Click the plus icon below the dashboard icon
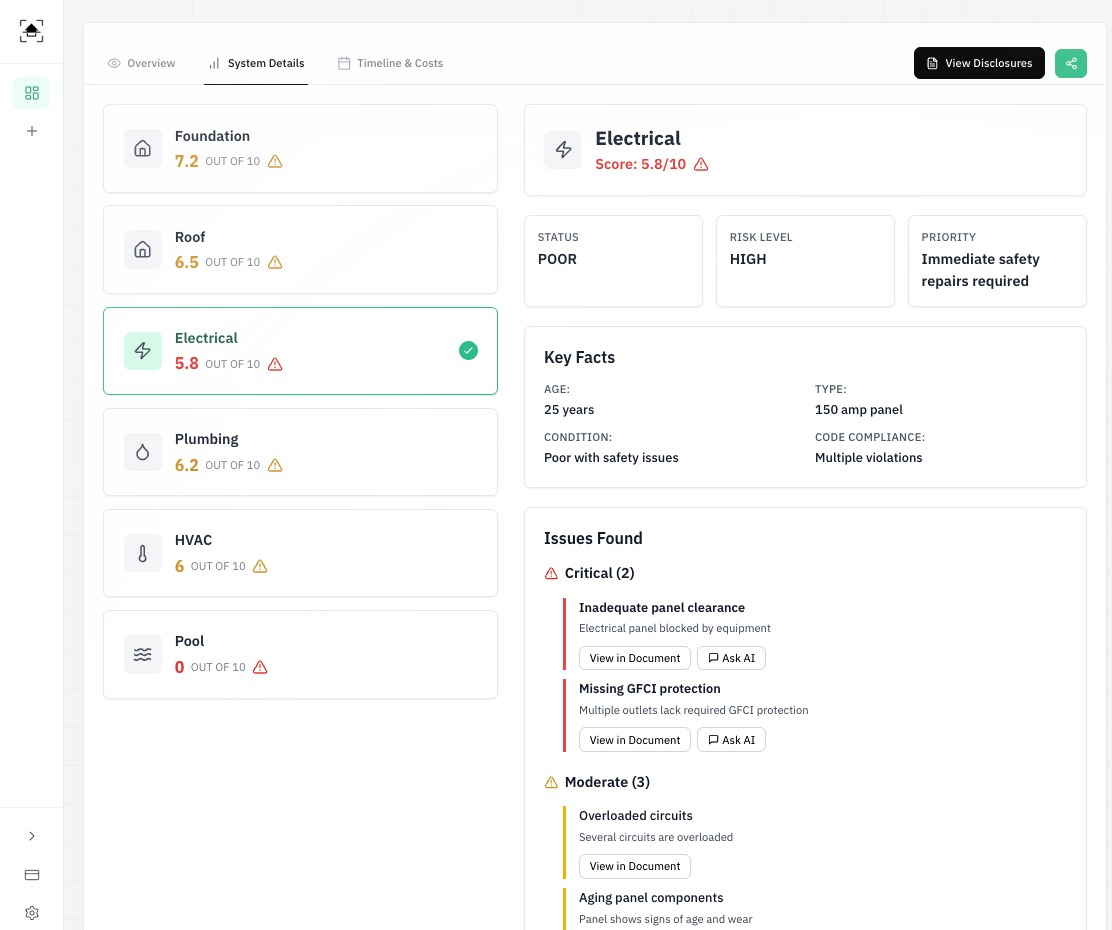 [x=32, y=131]
